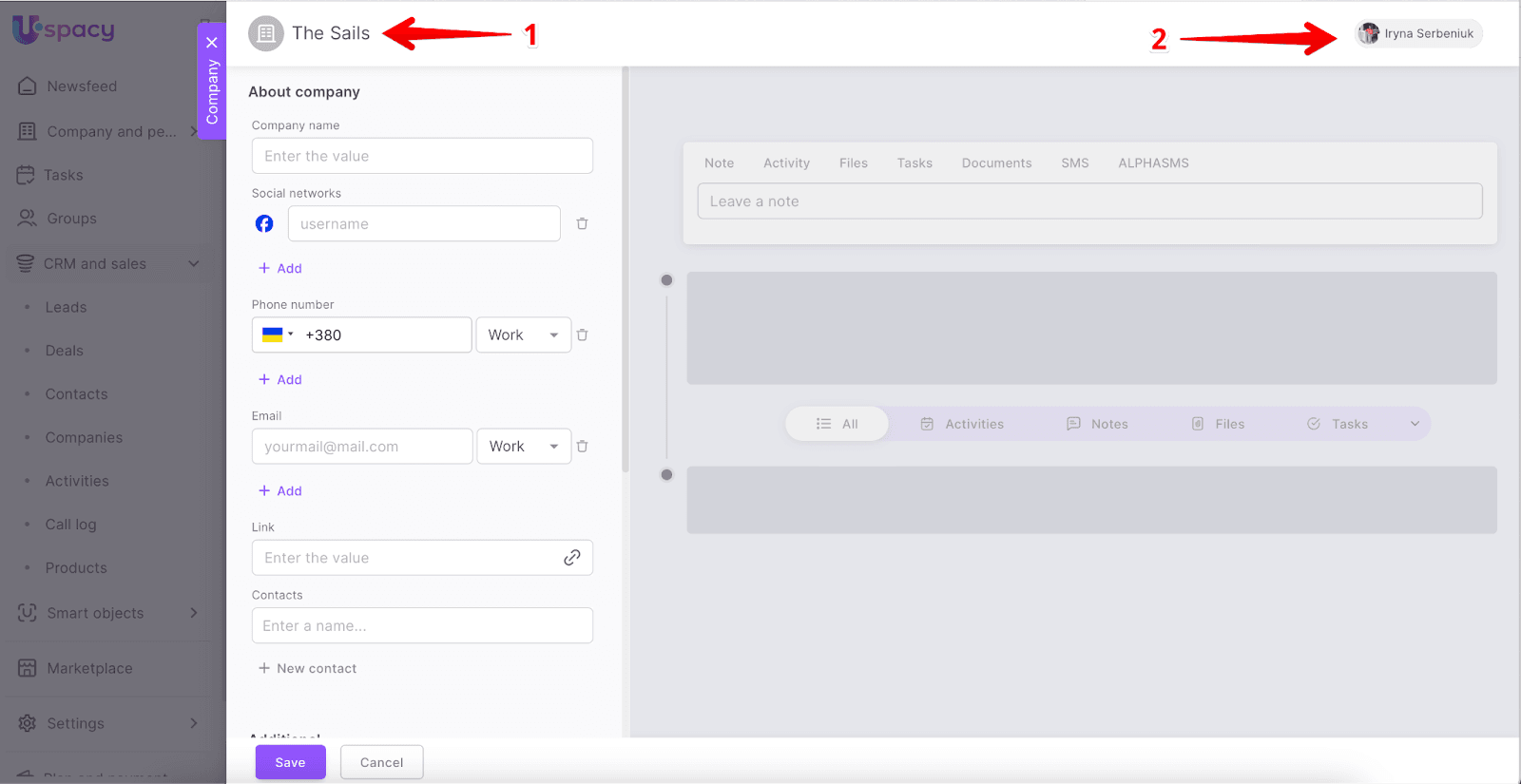Open phone country flag selector
Screen dimensions: 1521x784
(277, 335)
